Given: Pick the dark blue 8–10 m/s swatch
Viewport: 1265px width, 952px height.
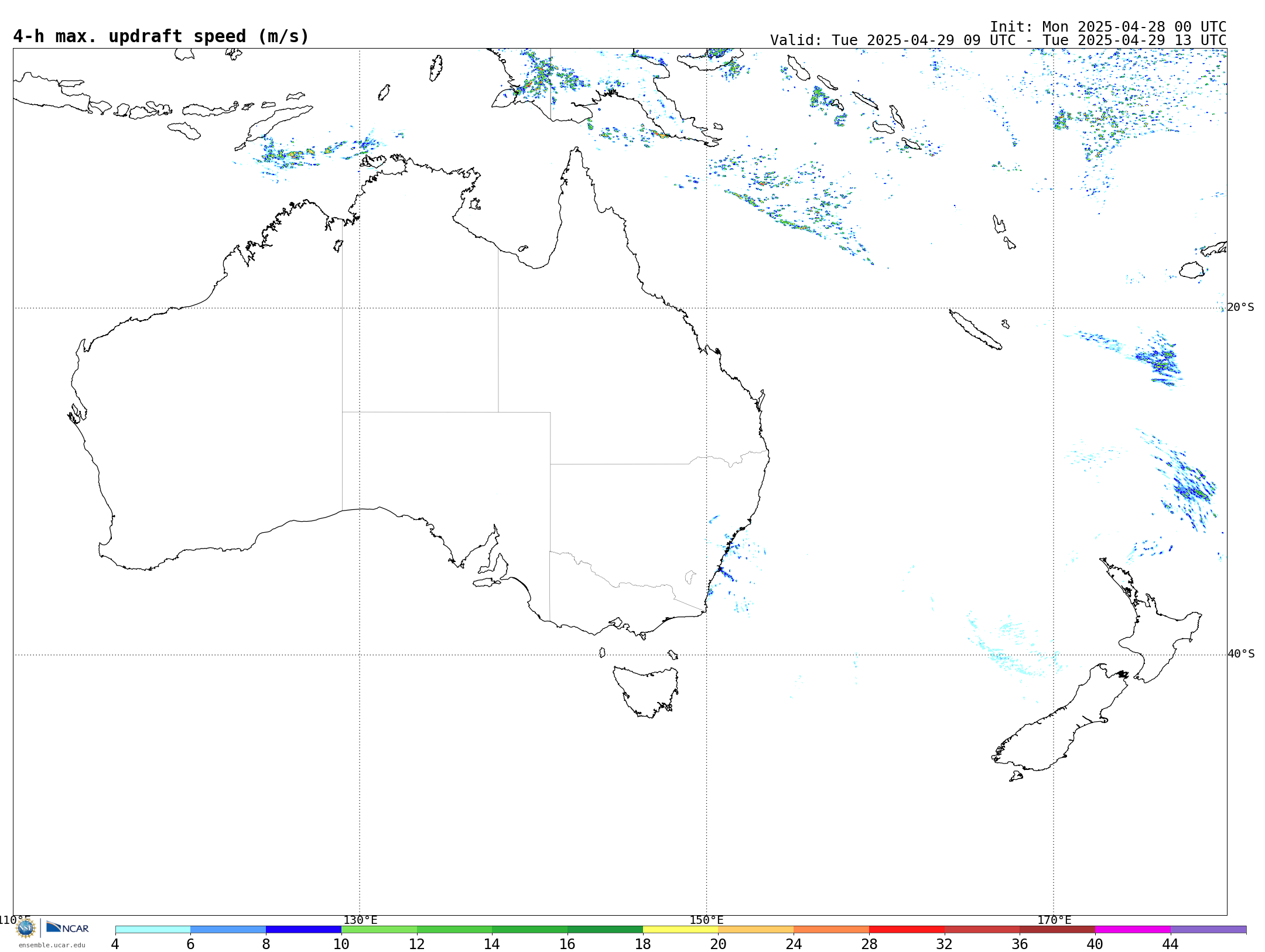Looking at the screenshot, I should click(x=303, y=929).
